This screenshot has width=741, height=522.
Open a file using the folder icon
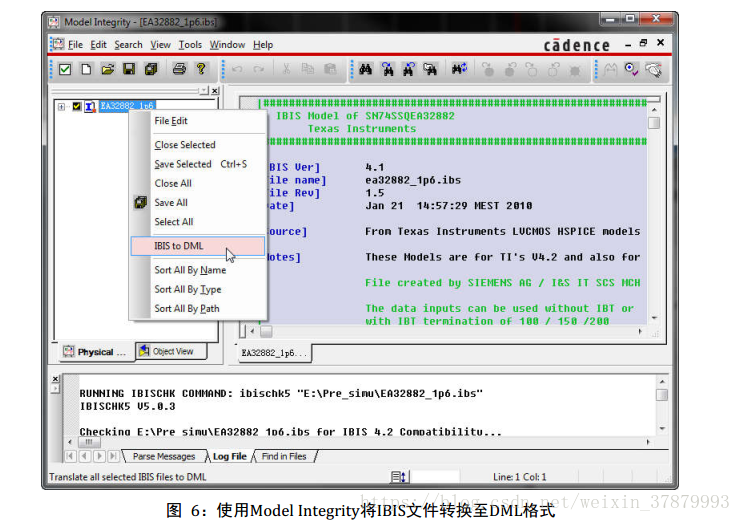pos(108,69)
